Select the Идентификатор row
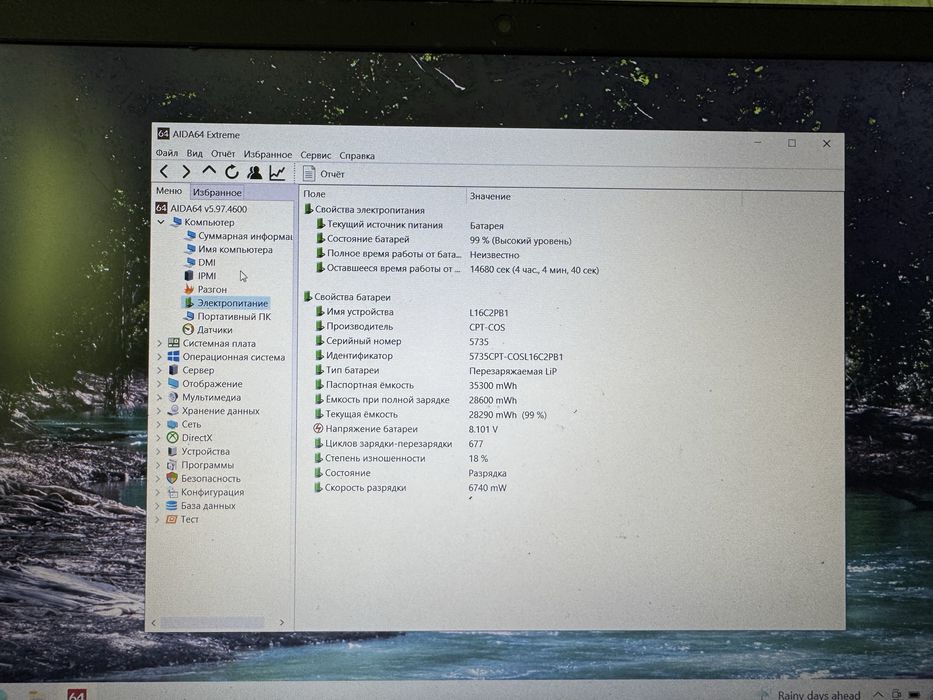933x700 pixels. [x=439, y=356]
